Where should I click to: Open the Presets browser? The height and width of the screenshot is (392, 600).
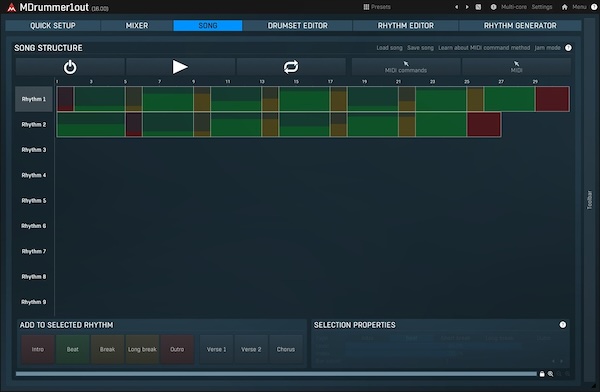(377, 7)
